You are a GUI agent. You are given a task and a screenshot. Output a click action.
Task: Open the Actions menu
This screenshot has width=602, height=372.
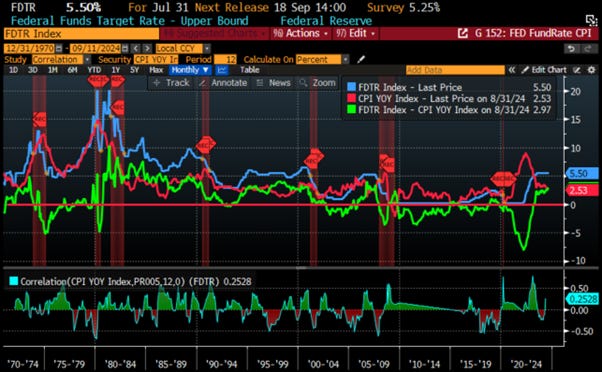coord(301,34)
